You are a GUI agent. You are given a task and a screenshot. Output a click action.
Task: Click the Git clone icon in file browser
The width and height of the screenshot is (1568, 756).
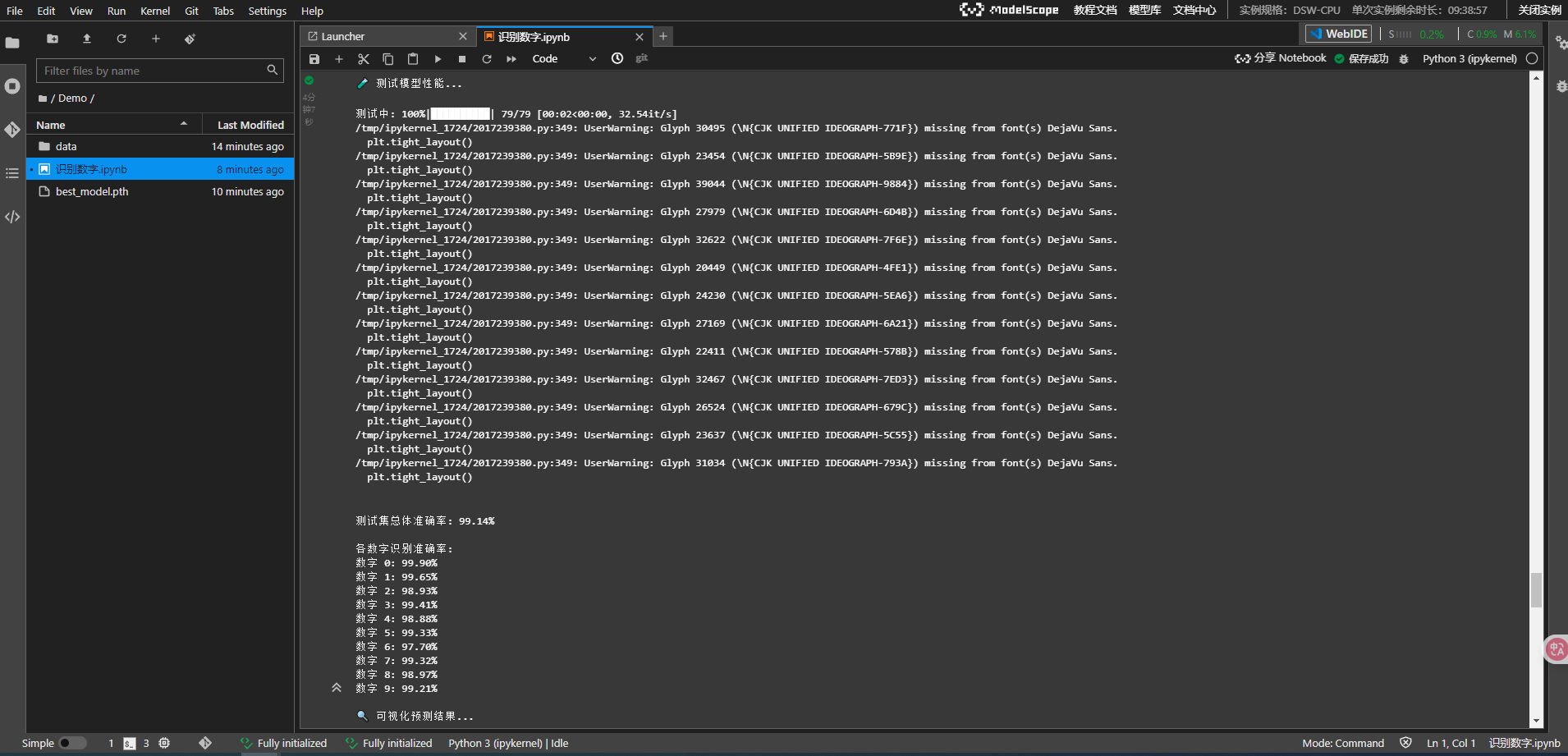[190, 39]
